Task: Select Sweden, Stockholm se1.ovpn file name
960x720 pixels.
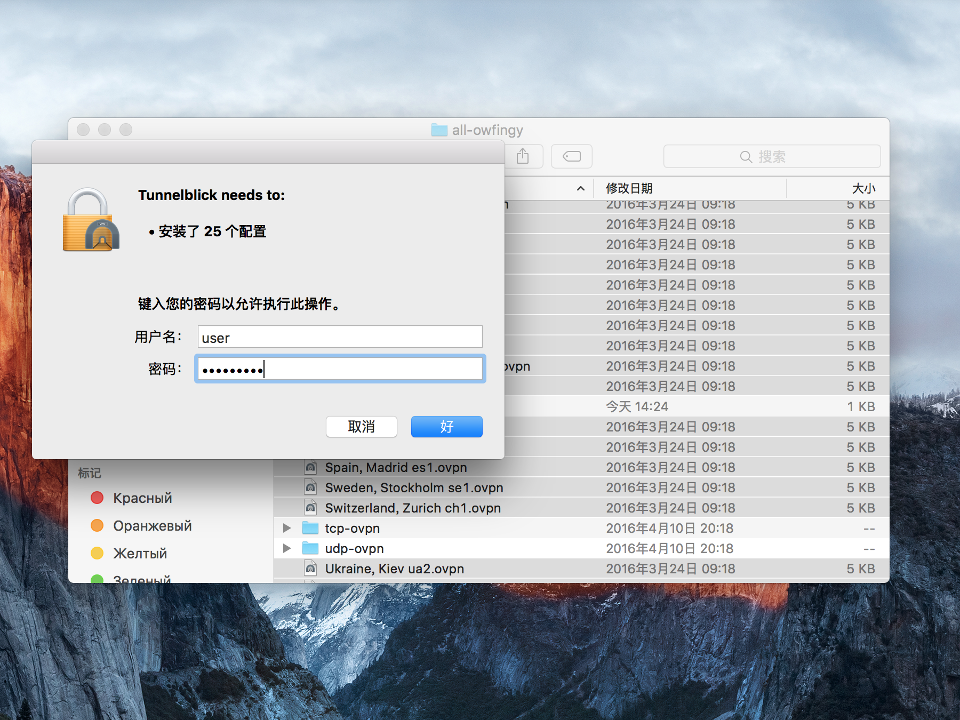Action: pos(414,487)
